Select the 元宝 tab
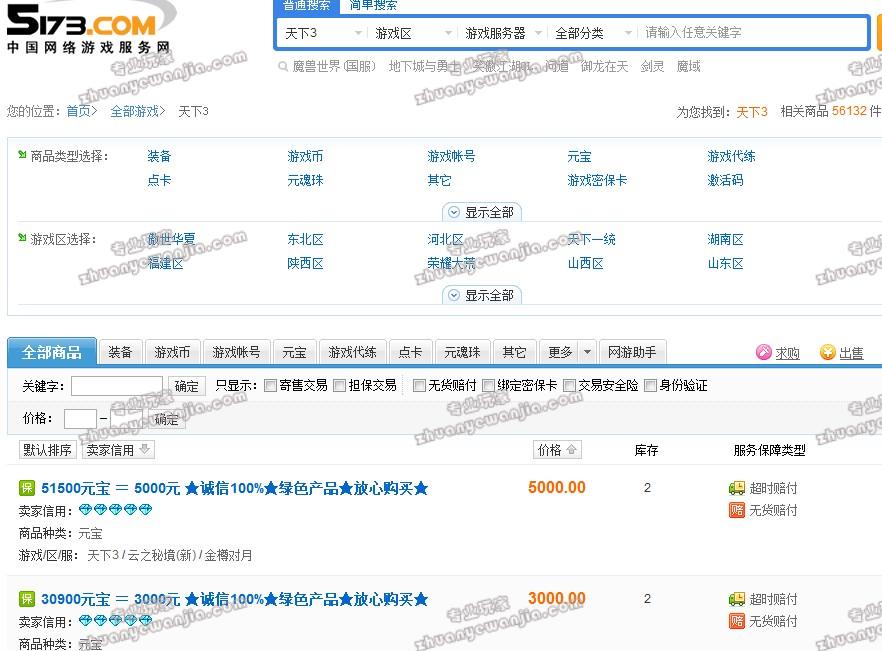Screen dimensions: 882x651 [294, 352]
